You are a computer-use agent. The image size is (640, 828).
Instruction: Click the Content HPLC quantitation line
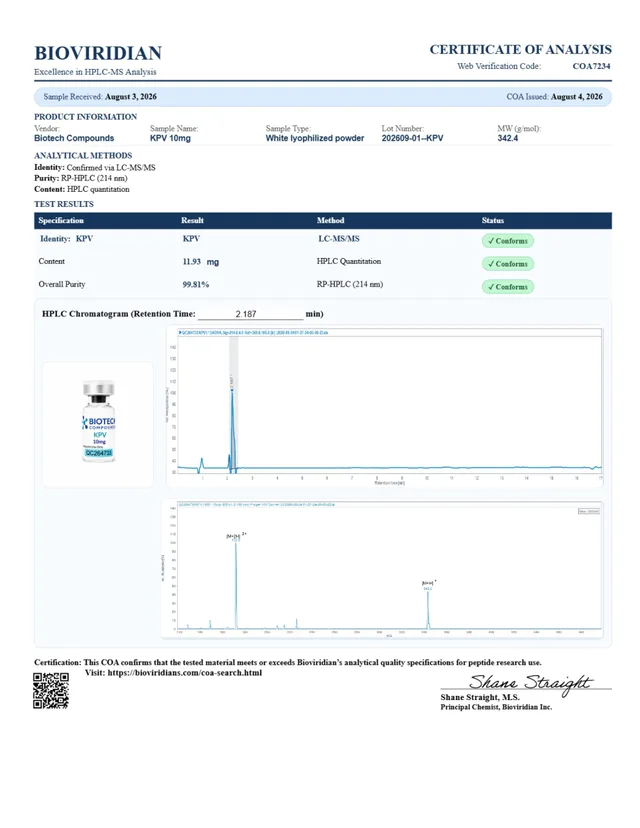pos(82,189)
